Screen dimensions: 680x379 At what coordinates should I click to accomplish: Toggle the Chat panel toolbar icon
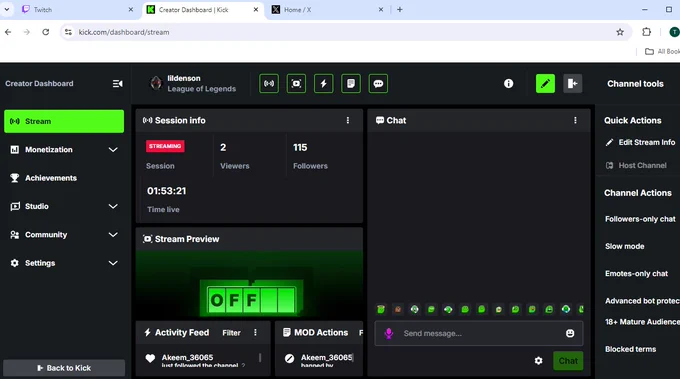coord(378,84)
